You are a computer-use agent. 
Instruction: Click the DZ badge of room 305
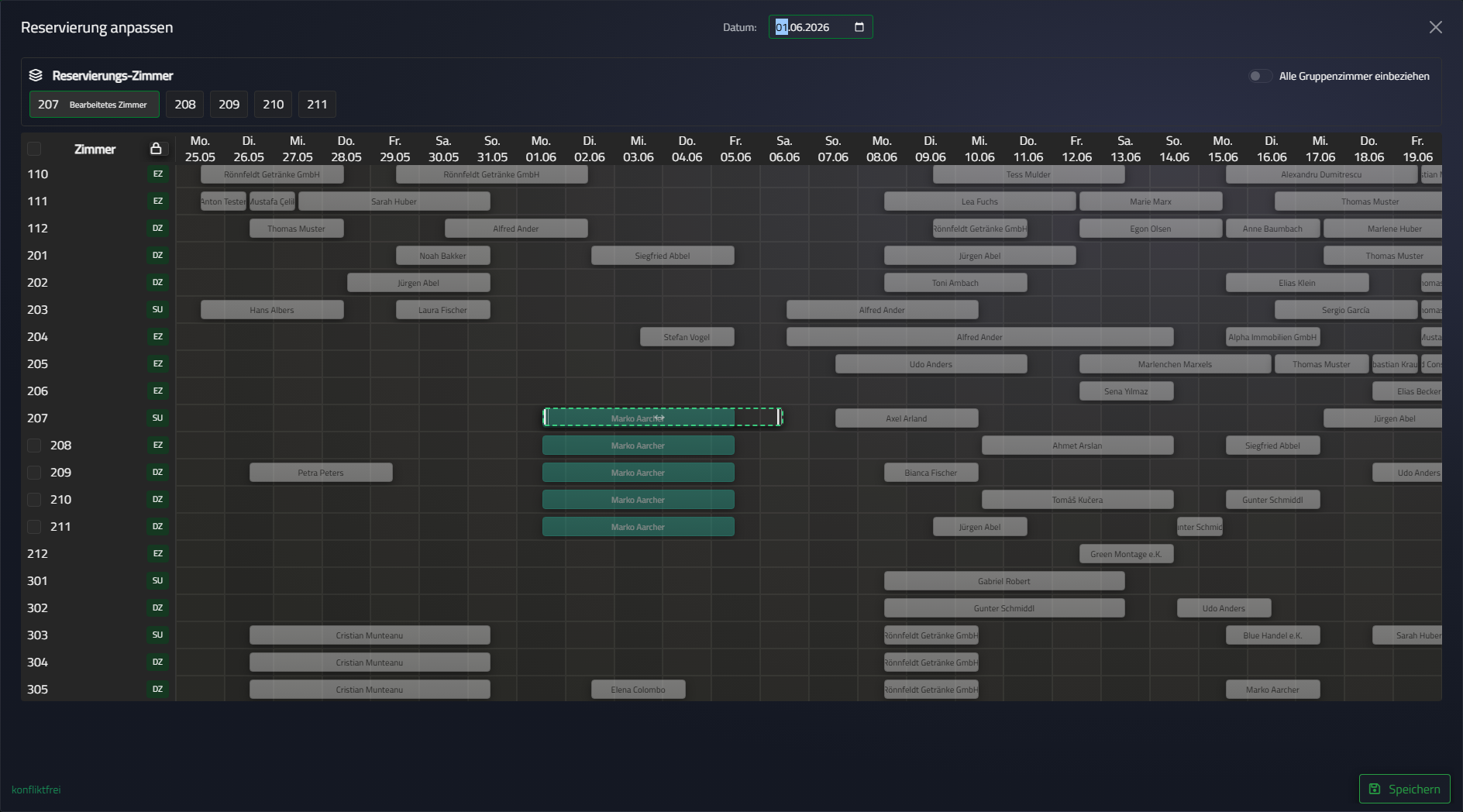(x=157, y=690)
